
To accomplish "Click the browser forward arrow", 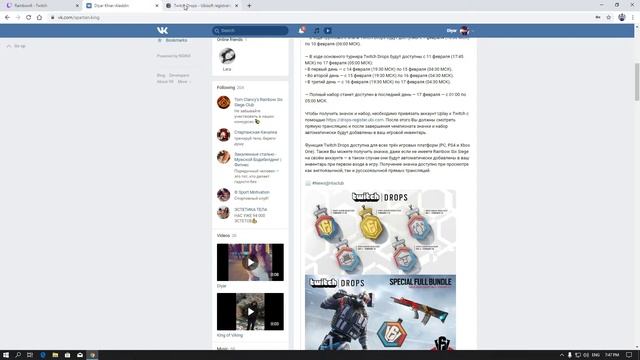I will pos(18,18).
